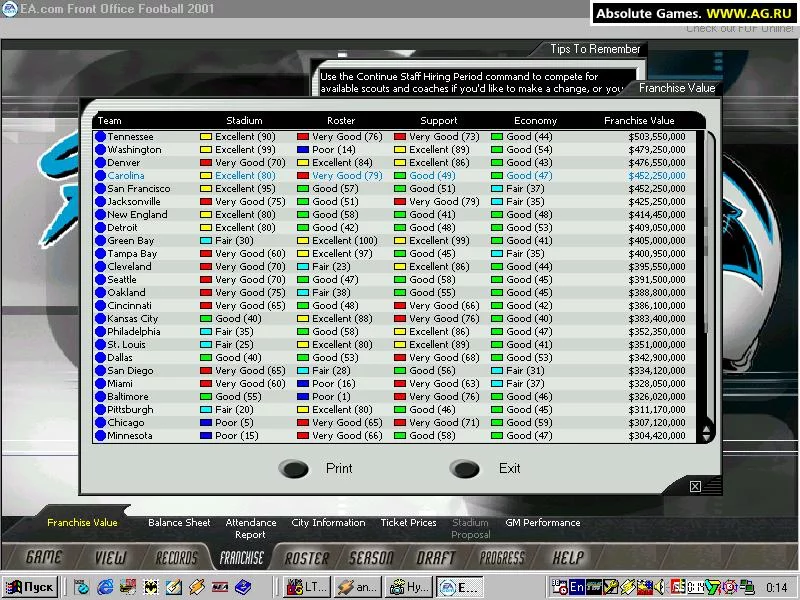Image resolution: width=800 pixels, height=600 pixels.
Task: Click San Francisco team name
Action: pos(139,189)
